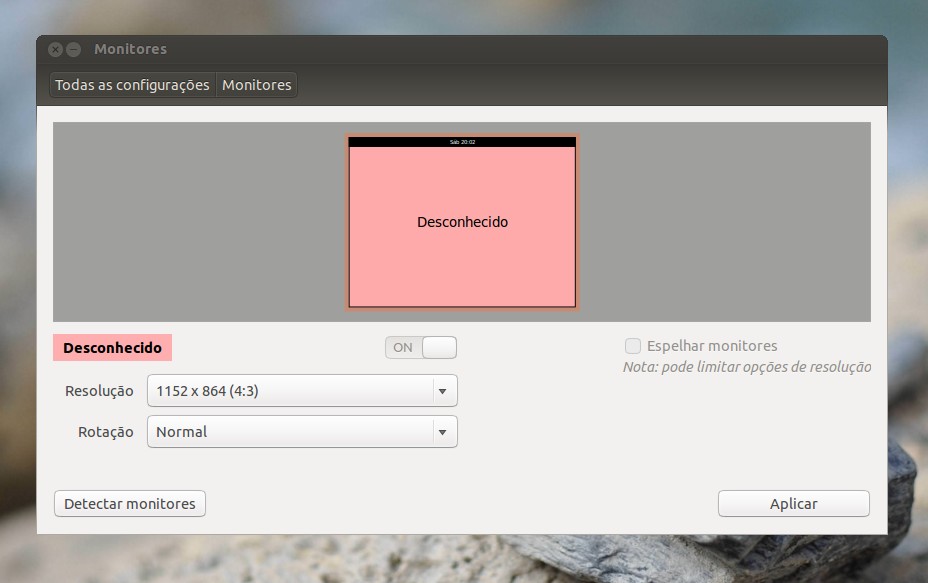
Task: Click the black top bar in monitor preview
Action: coord(462,142)
